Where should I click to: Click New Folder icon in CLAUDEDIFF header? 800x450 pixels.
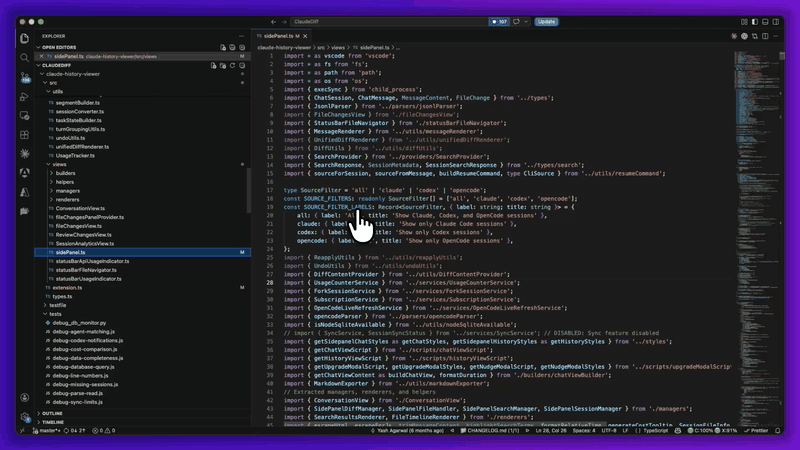point(223,65)
